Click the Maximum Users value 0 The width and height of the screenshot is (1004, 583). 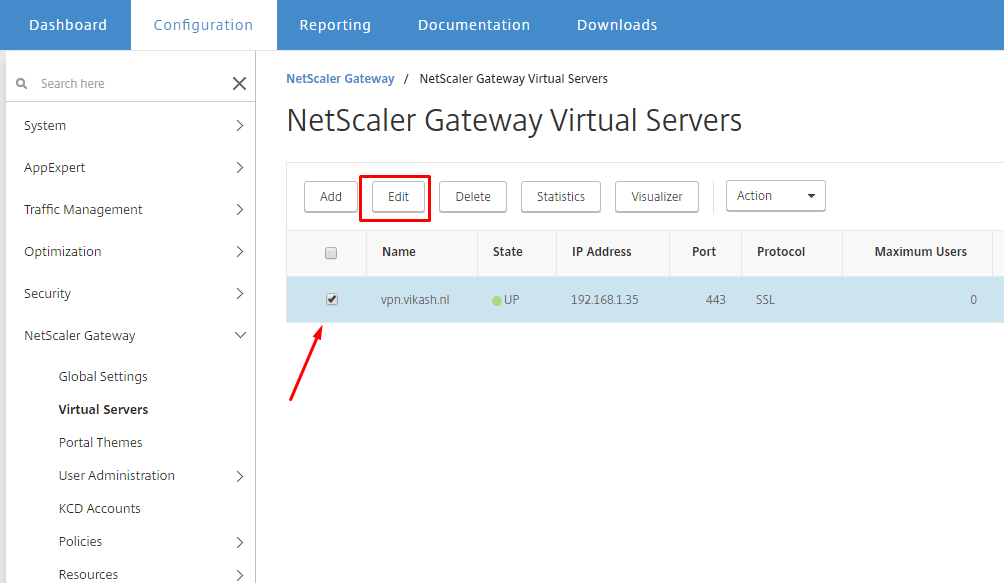(x=973, y=299)
